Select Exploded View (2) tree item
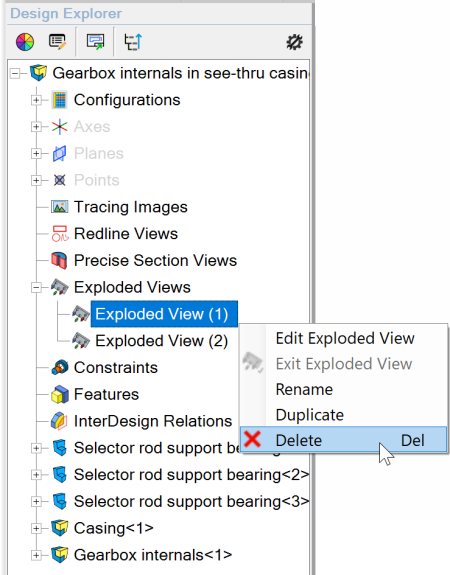Screen dimensions: 450x575 [x=161, y=341]
